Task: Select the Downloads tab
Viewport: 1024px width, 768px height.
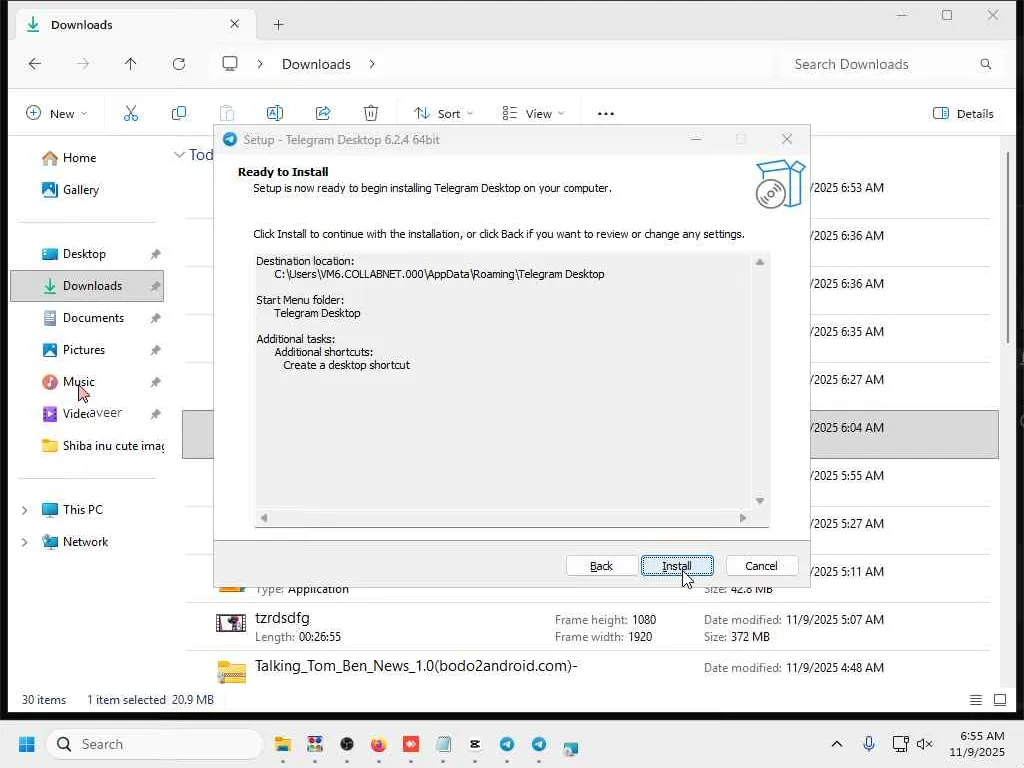Action: click(x=133, y=25)
